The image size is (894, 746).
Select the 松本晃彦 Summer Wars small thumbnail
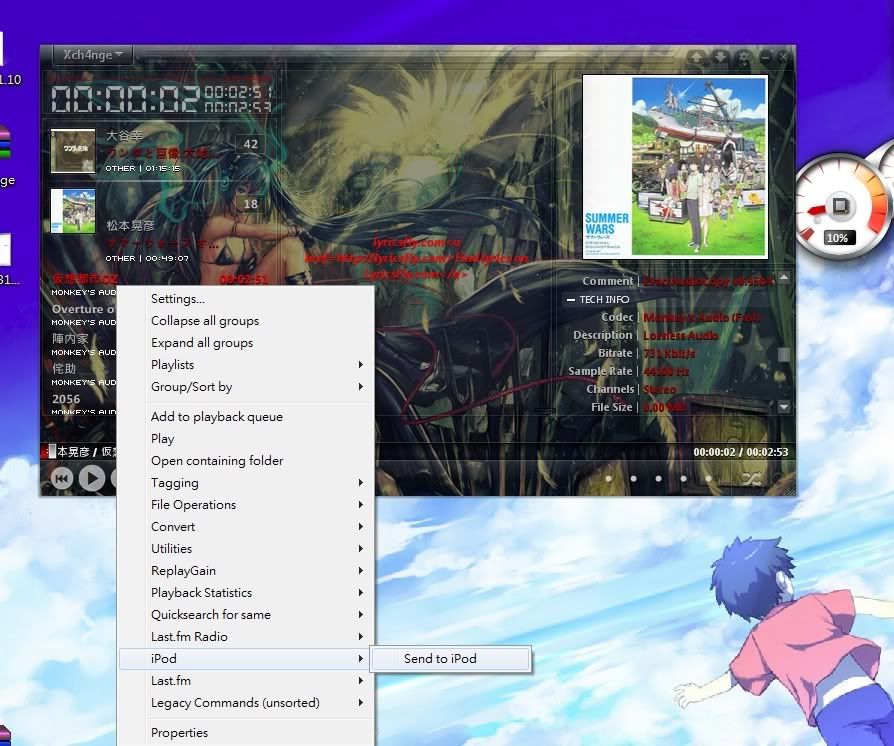click(x=73, y=211)
